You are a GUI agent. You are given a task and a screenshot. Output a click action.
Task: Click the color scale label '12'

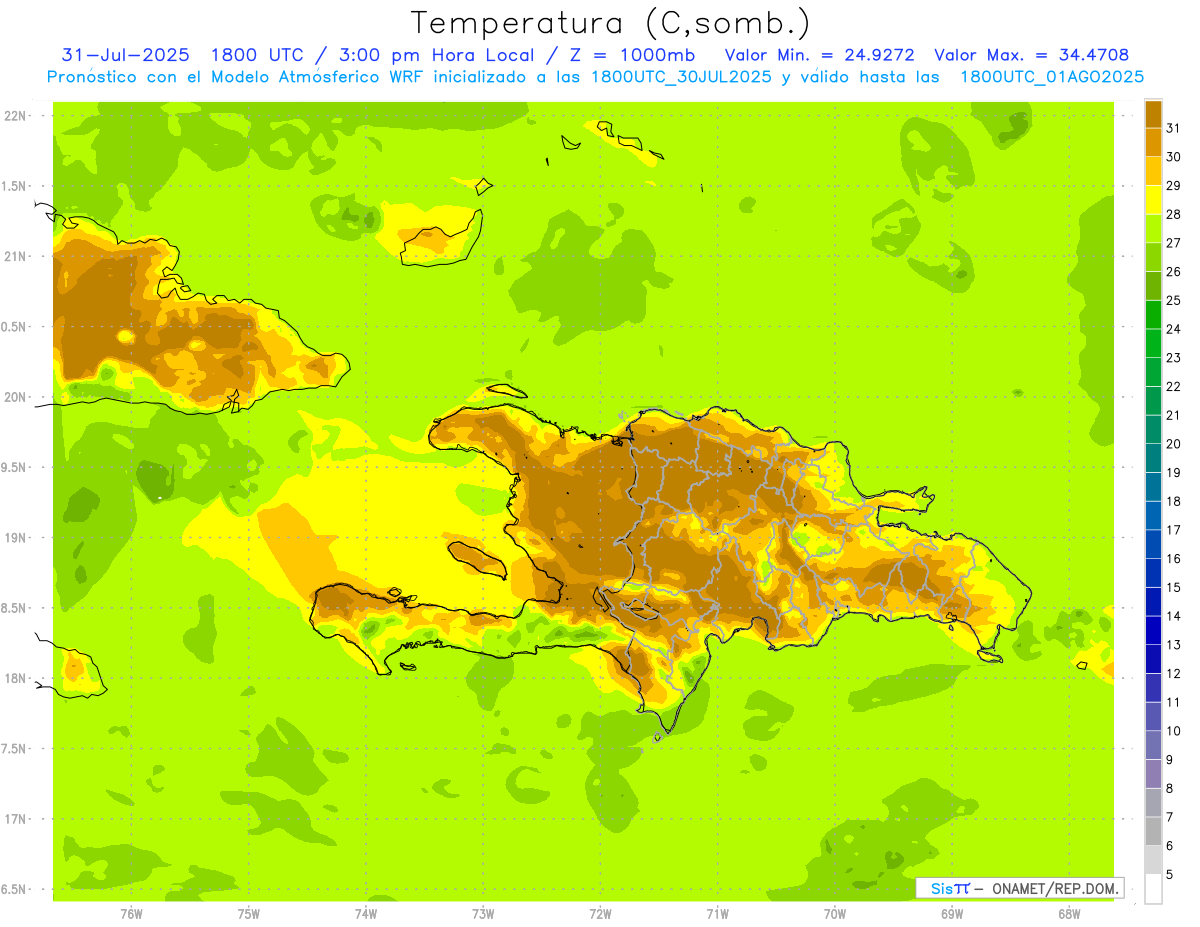point(1173,674)
